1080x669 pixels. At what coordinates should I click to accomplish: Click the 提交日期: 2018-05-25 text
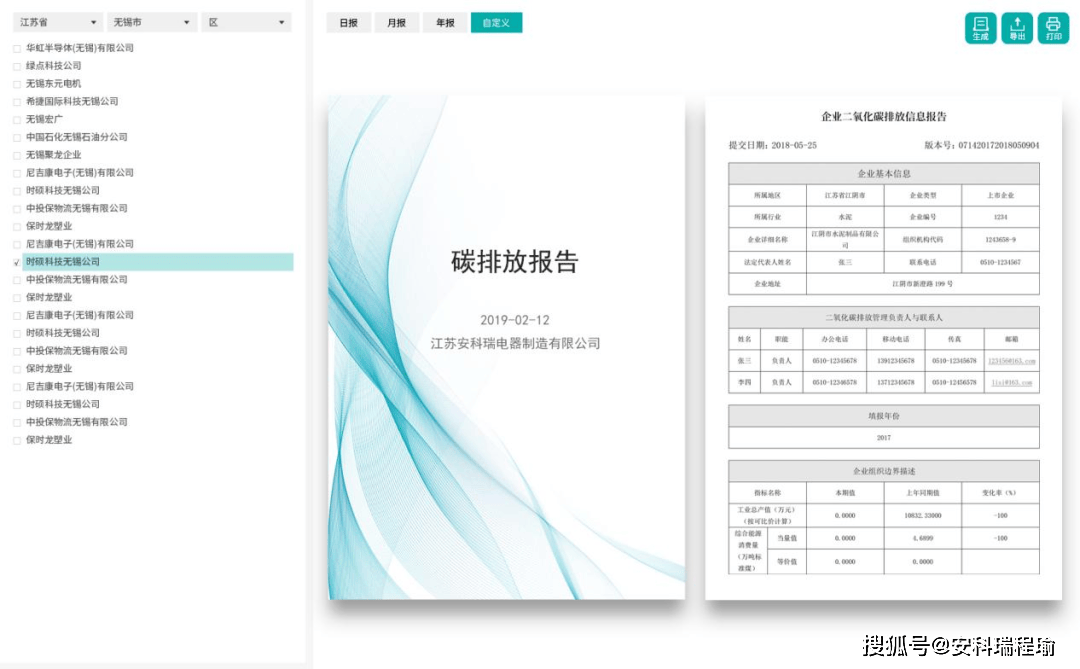tap(773, 145)
